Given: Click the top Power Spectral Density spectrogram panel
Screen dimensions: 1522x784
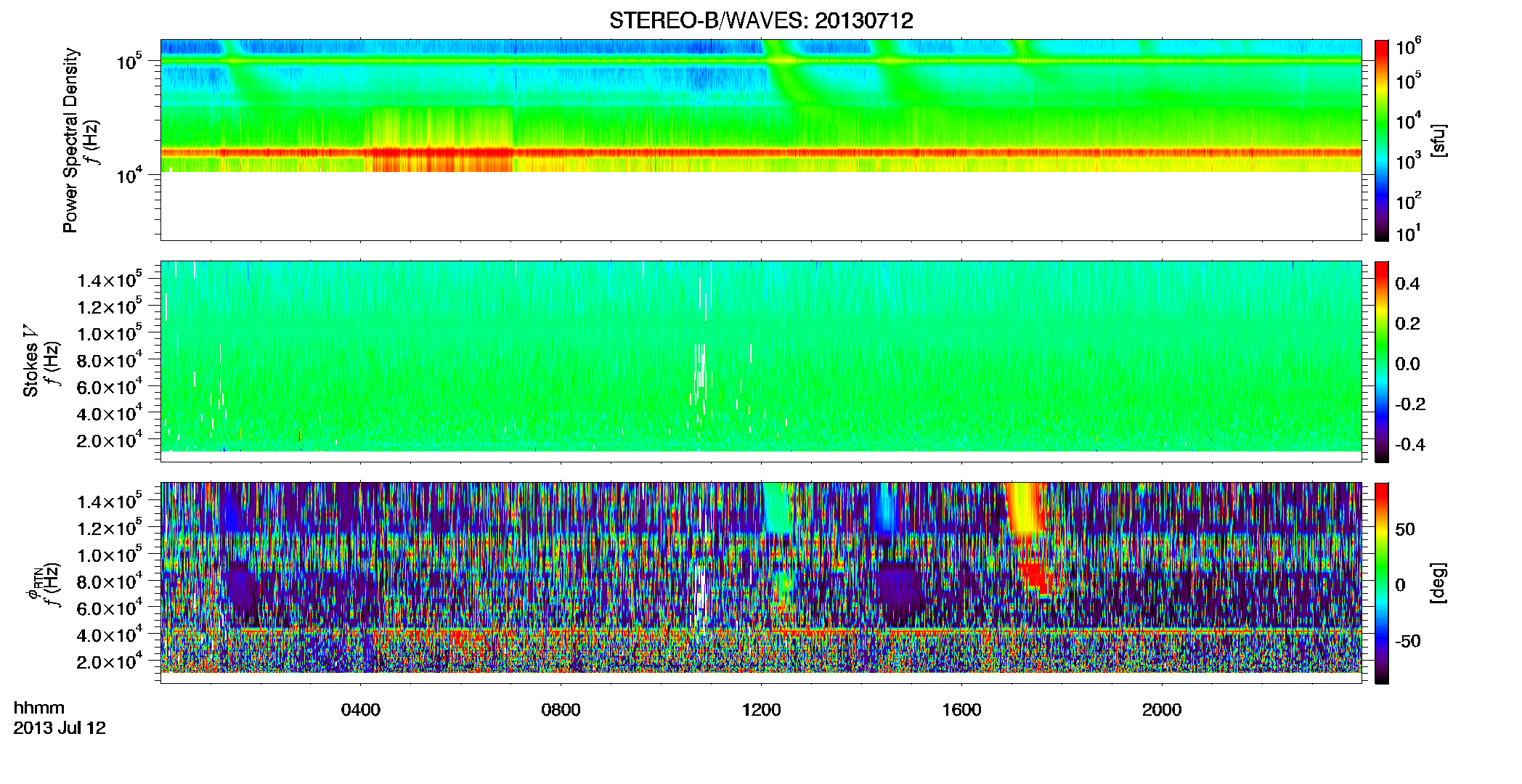Looking at the screenshot, I should click(x=761, y=140).
